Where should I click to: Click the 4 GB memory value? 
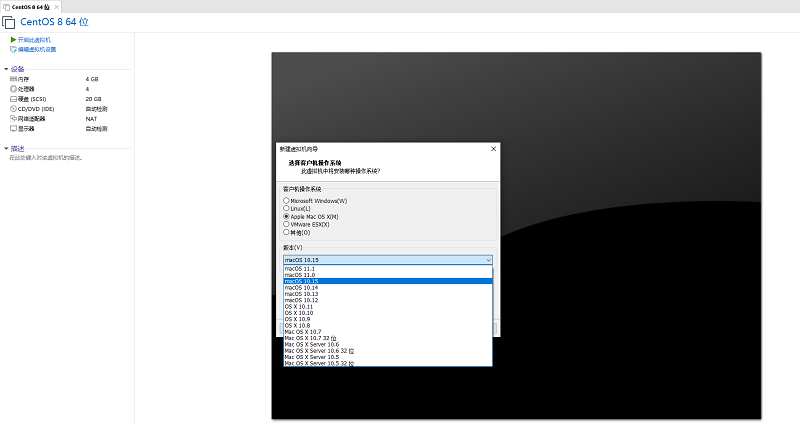click(x=92, y=79)
